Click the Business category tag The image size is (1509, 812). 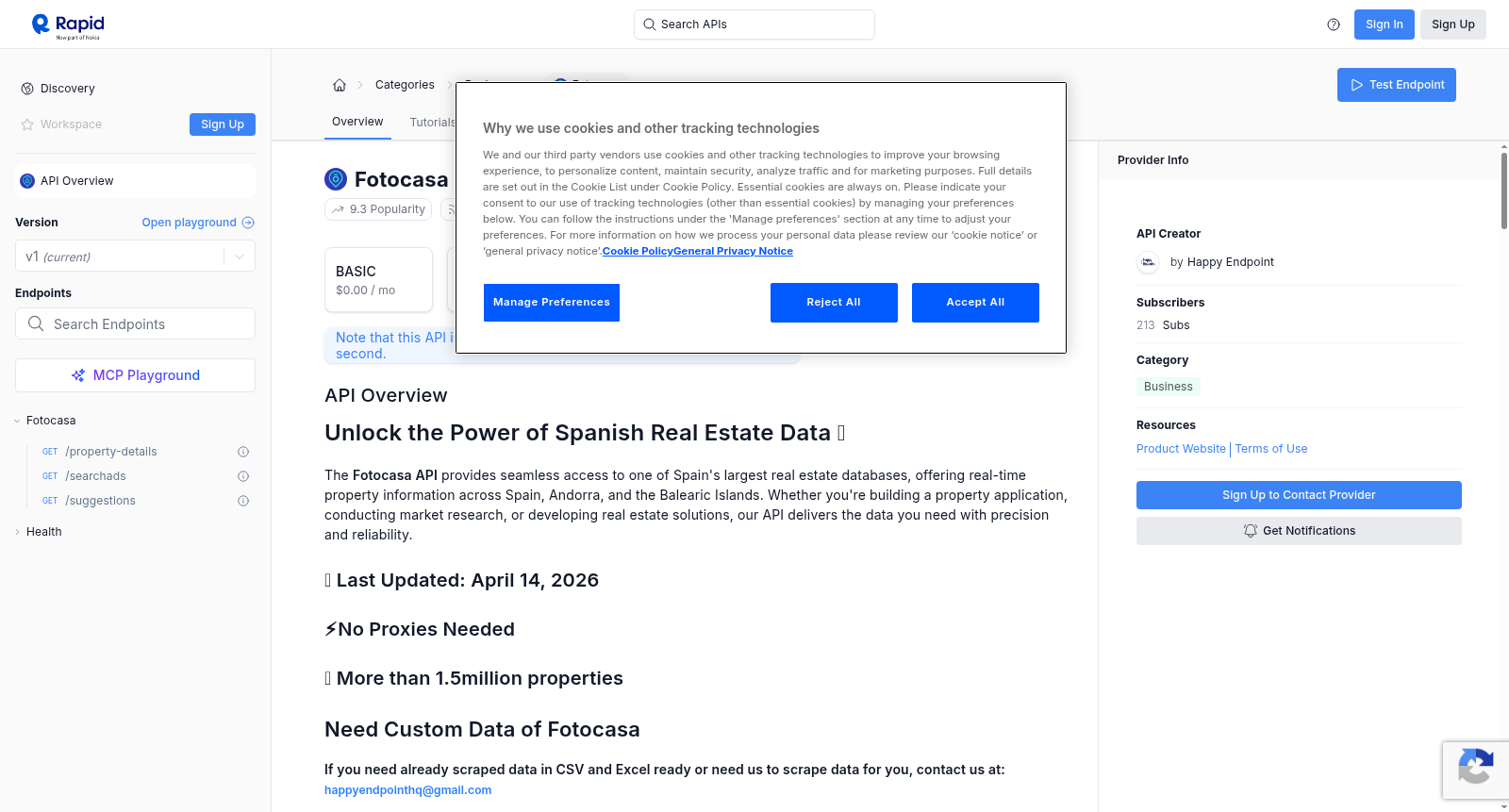(x=1168, y=387)
